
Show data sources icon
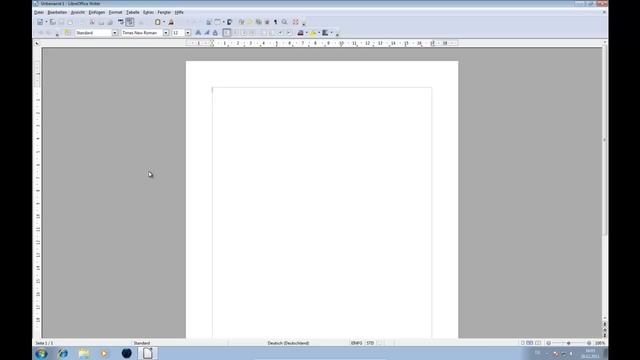[267, 22]
